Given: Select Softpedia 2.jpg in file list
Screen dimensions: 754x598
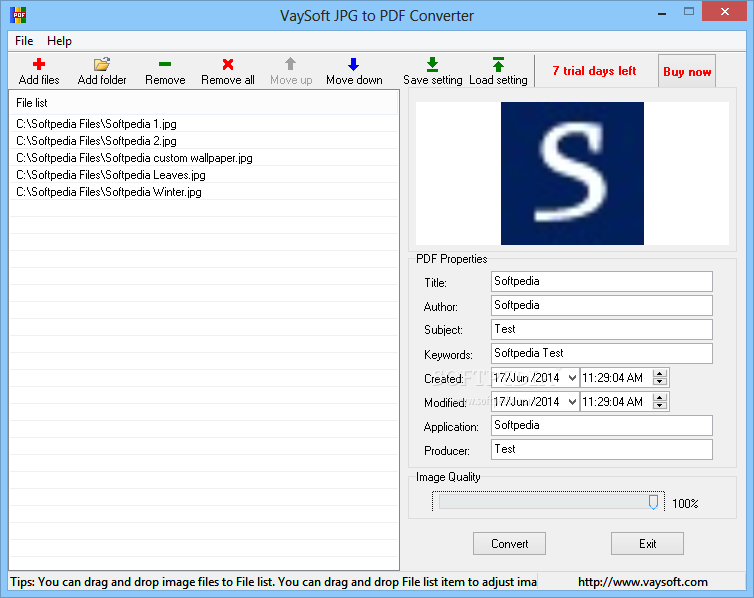Looking at the screenshot, I should (x=204, y=141).
